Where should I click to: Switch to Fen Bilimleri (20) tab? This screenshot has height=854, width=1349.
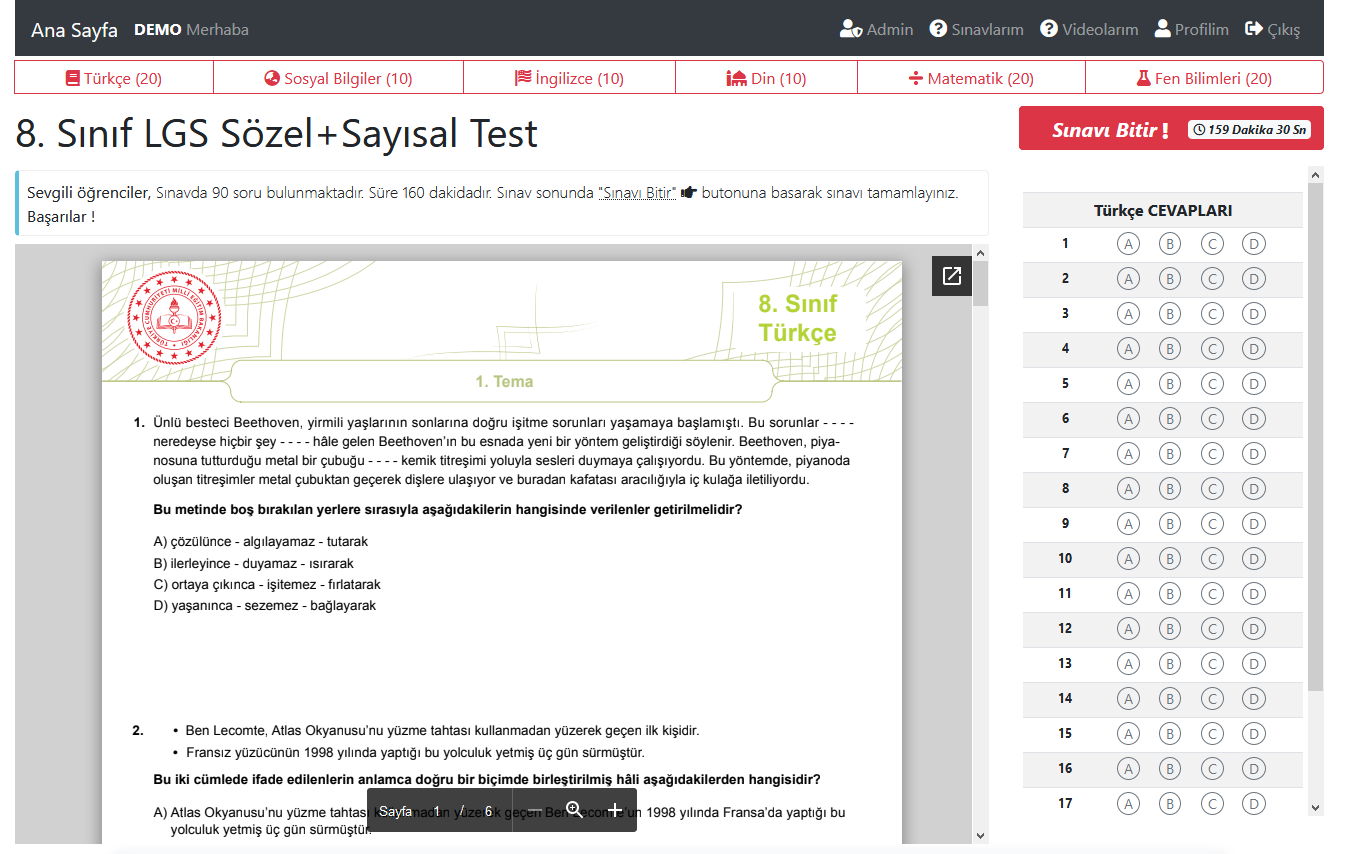click(x=1204, y=78)
